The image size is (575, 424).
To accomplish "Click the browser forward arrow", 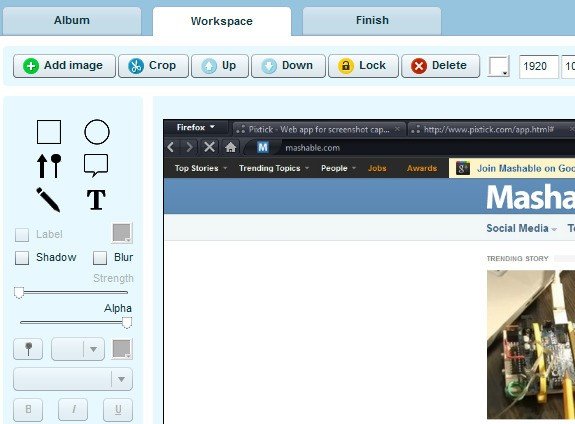I will (189, 147).
